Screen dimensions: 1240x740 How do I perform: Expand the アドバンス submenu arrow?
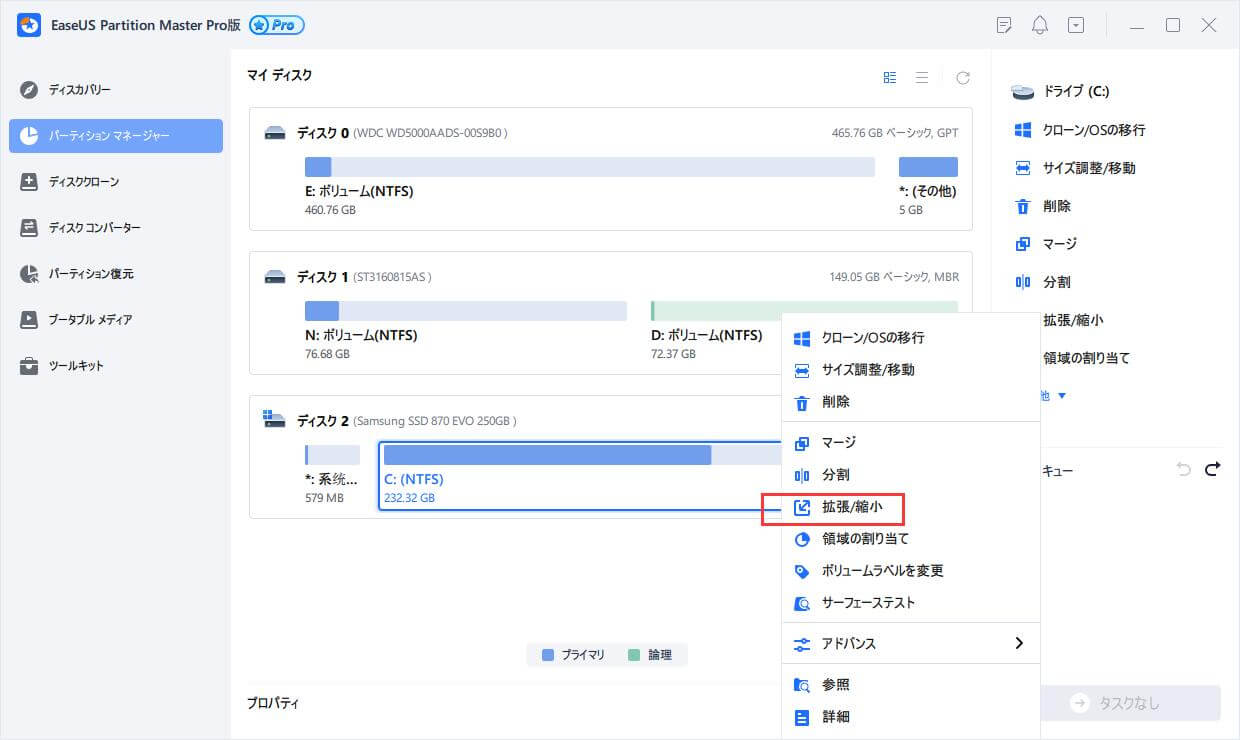coord(1019,643)
